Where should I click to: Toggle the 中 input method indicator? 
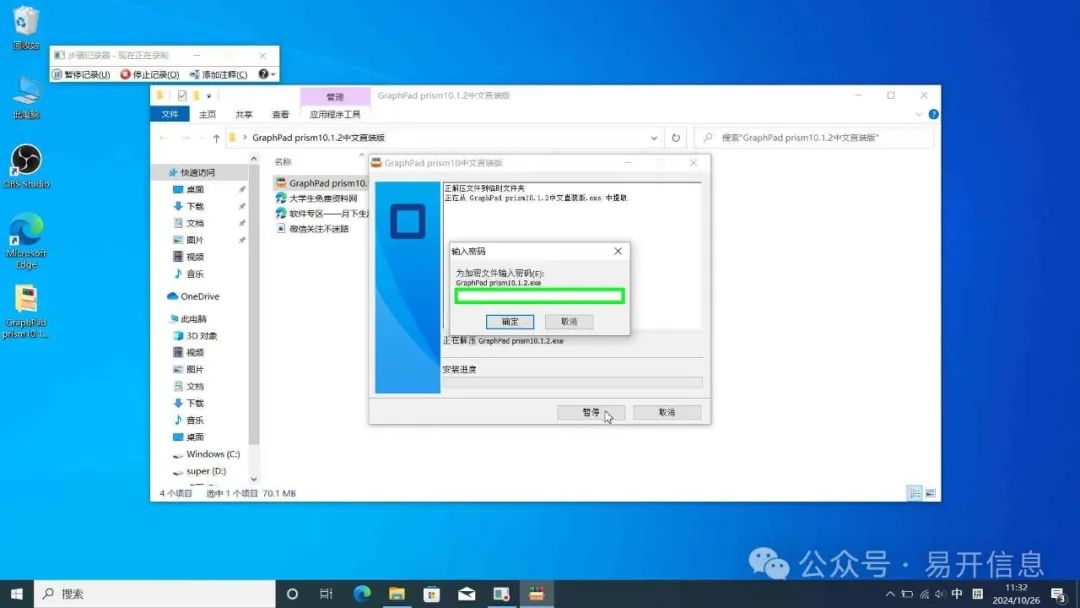pos(957,594)
